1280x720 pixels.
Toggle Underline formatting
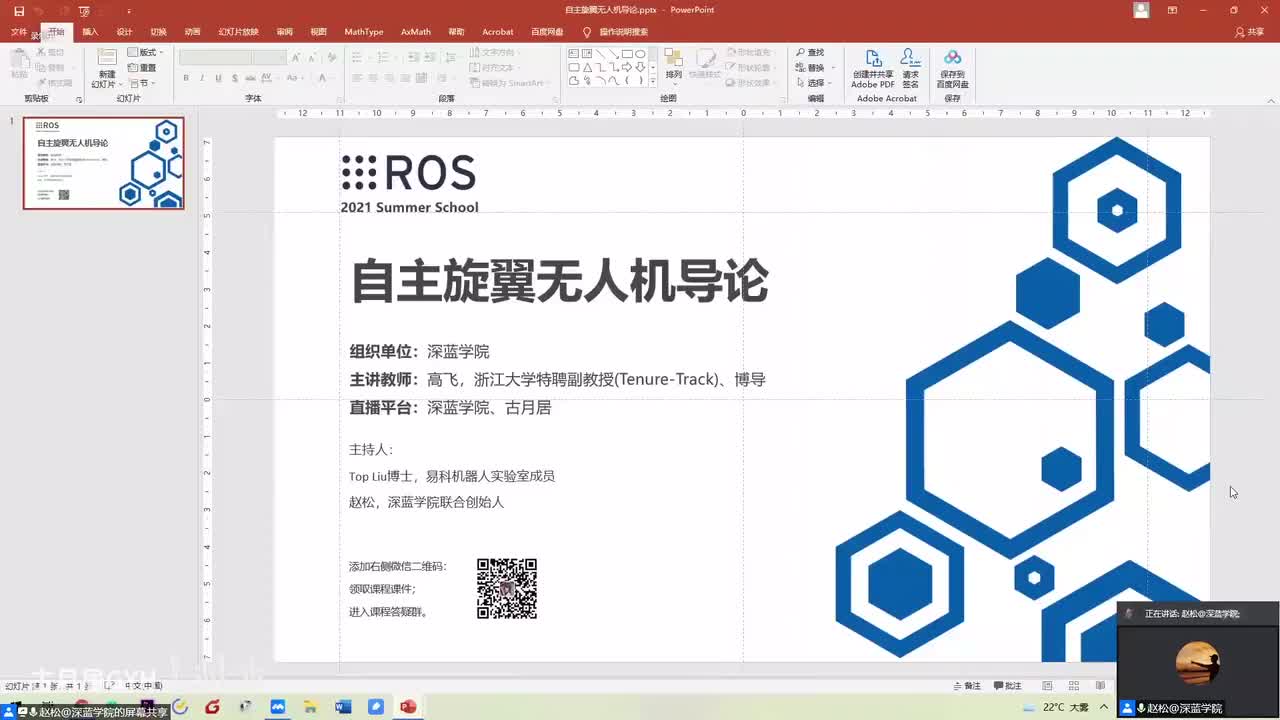click(218, 79)
